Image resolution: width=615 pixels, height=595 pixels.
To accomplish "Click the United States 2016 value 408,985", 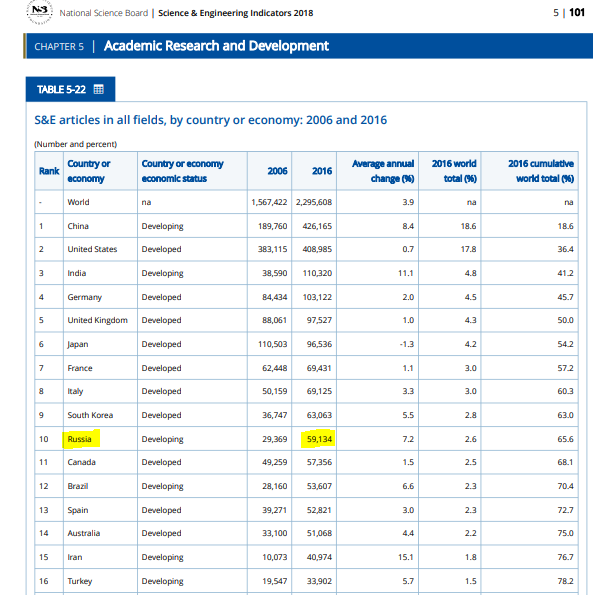I will pos(317,249).
